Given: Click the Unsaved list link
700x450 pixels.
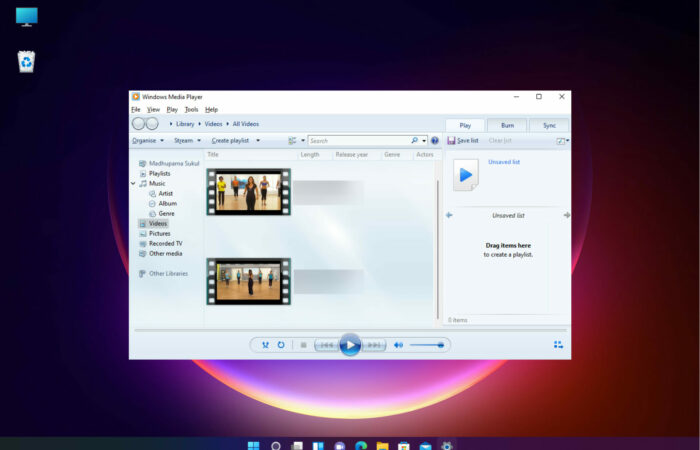Looking at the screenshot, I should (504, 162).
